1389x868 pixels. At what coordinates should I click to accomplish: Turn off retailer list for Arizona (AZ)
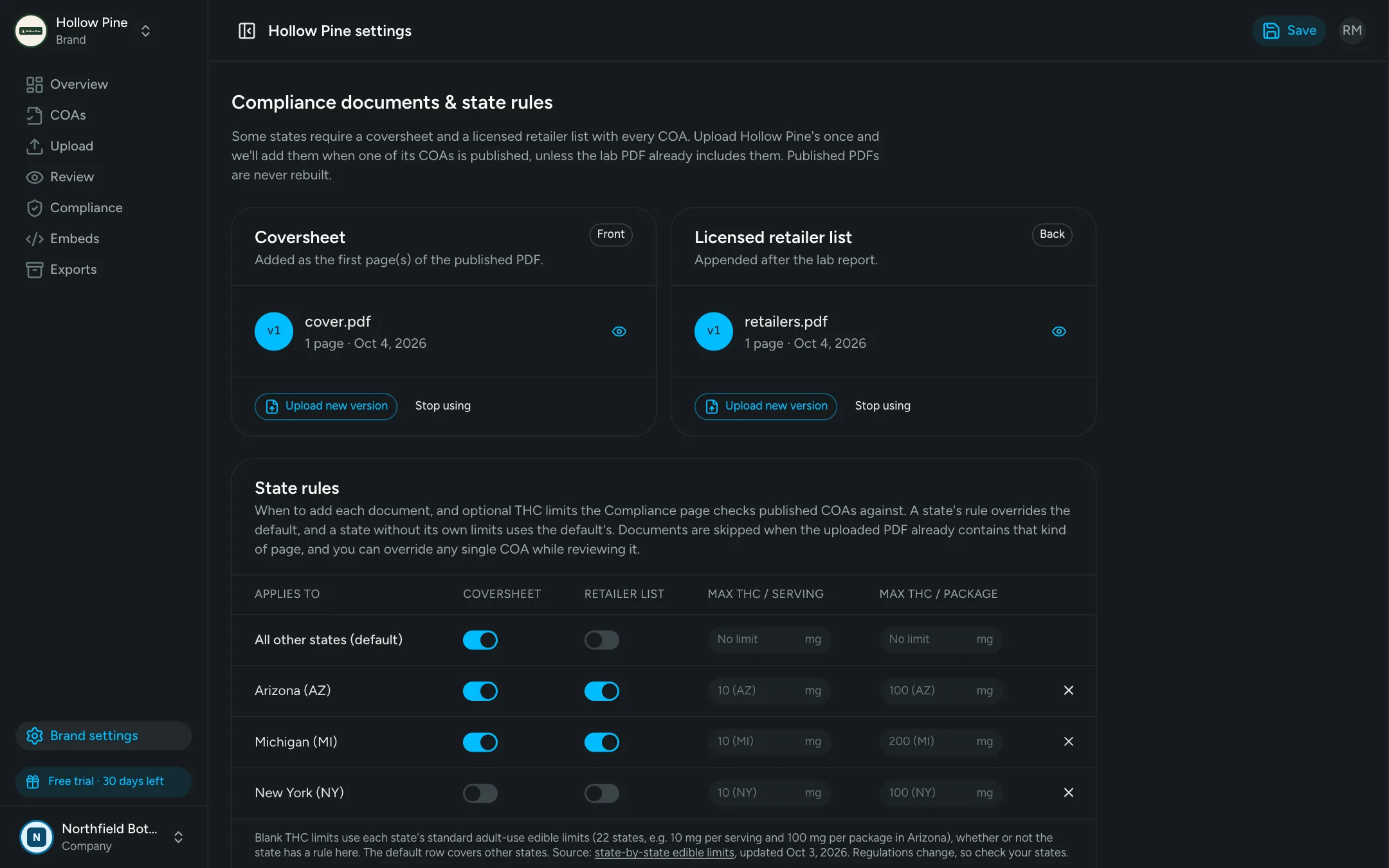[602, 691]
